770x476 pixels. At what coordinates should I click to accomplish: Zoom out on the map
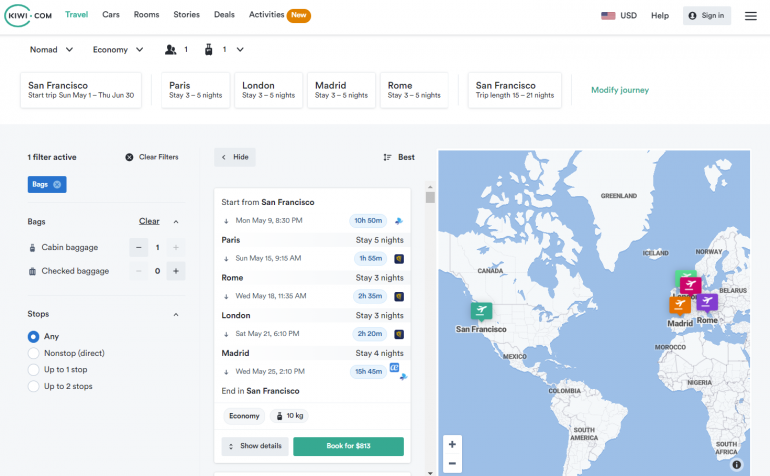tap(452, 463)
